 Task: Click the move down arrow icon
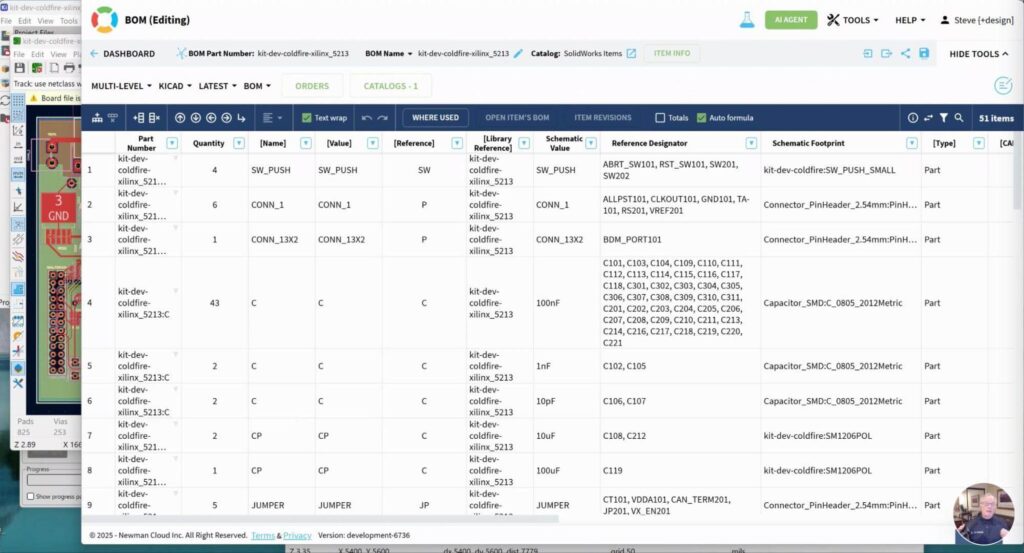195,118
